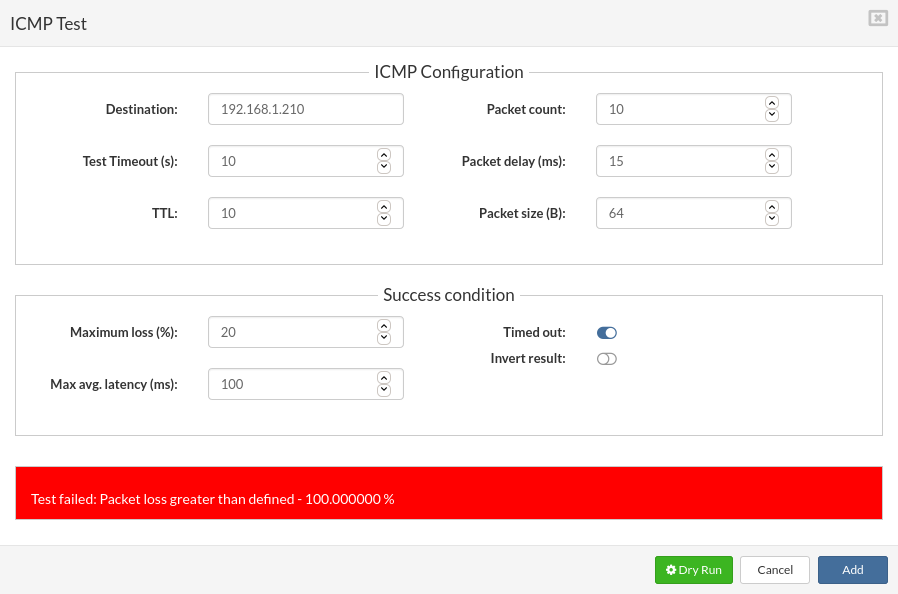Decrement the Packet size value

pyautogui.click(x=771, y=218)
